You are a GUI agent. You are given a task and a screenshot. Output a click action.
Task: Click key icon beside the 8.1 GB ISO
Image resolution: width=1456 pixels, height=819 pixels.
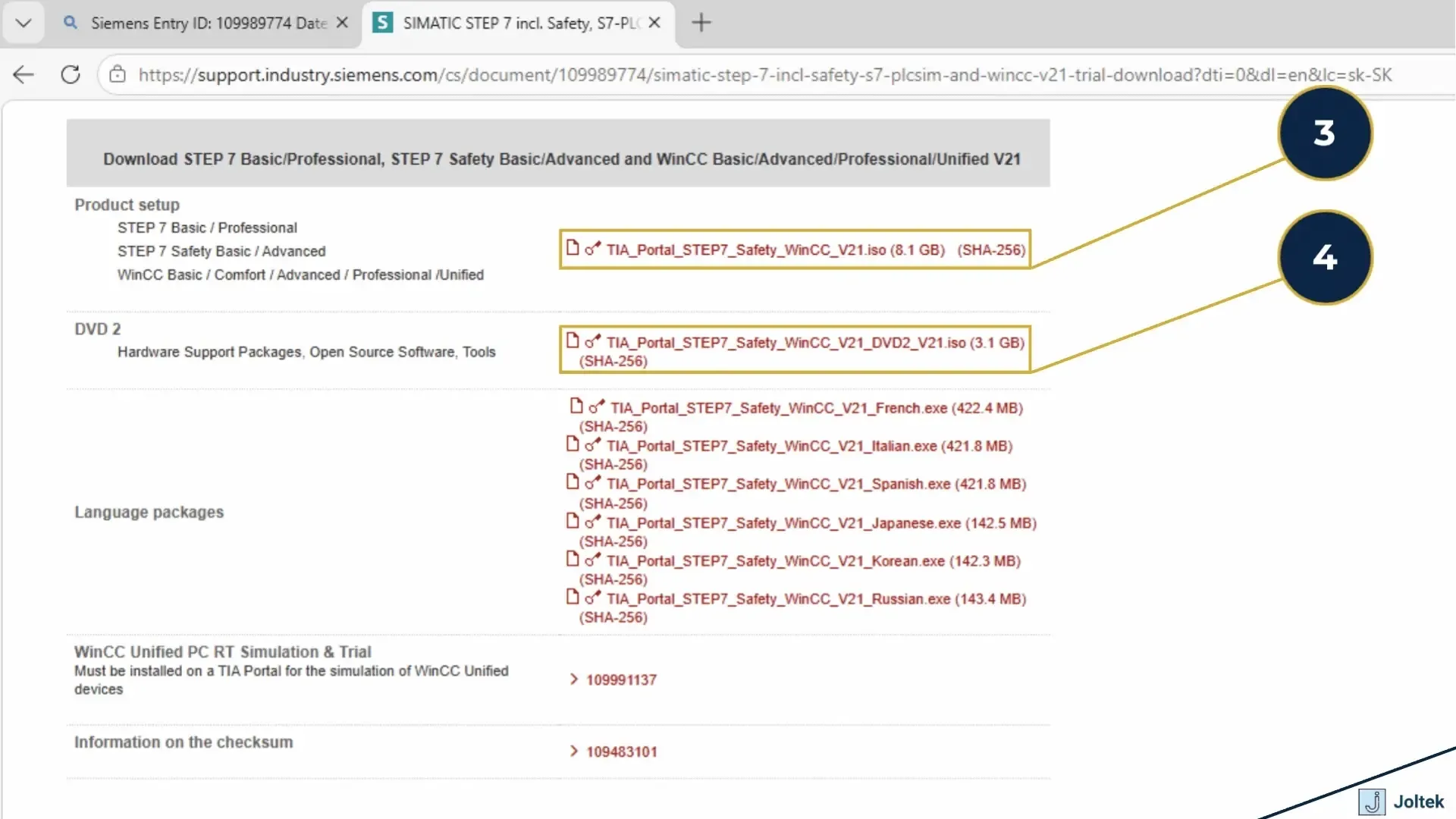[x=592, y=248]
